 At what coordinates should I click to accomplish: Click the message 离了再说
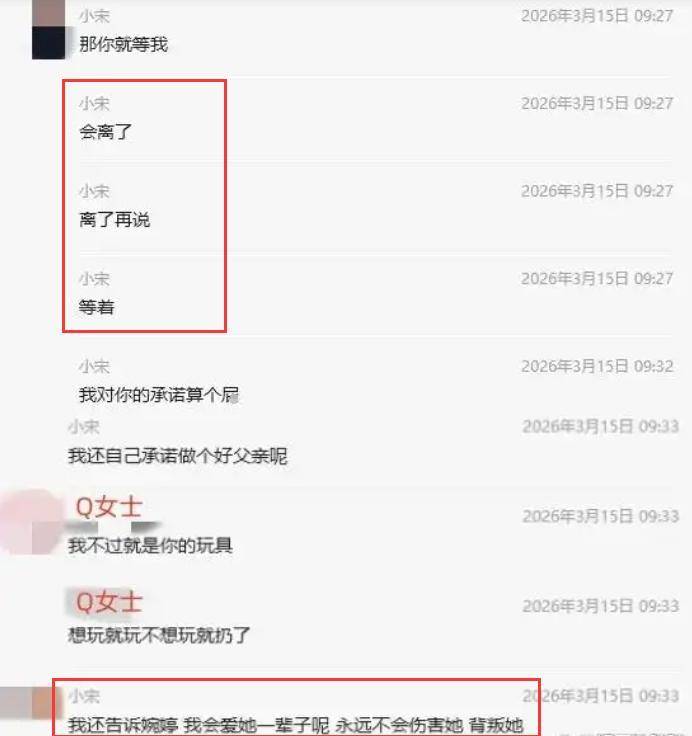coord(115,220)
